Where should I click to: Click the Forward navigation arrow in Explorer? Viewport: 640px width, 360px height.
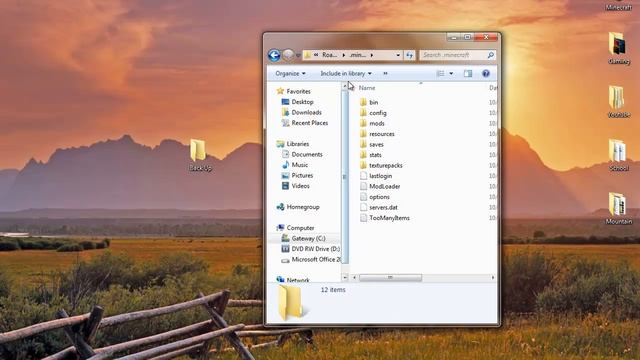(288, 55)
